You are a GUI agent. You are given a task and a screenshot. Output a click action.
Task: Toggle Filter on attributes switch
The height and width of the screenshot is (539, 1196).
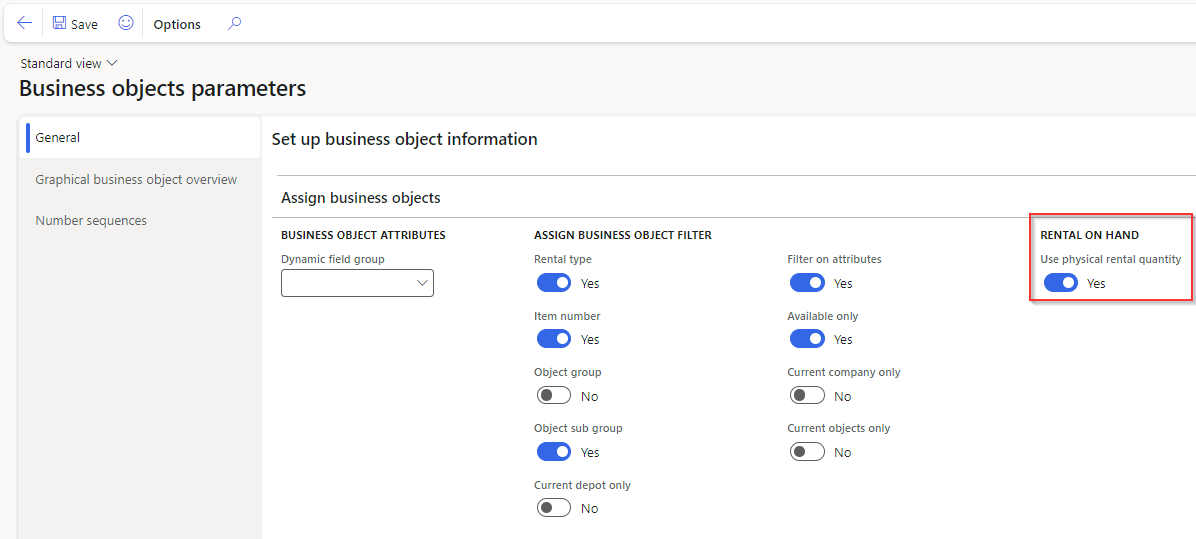(x=807, y=283)
